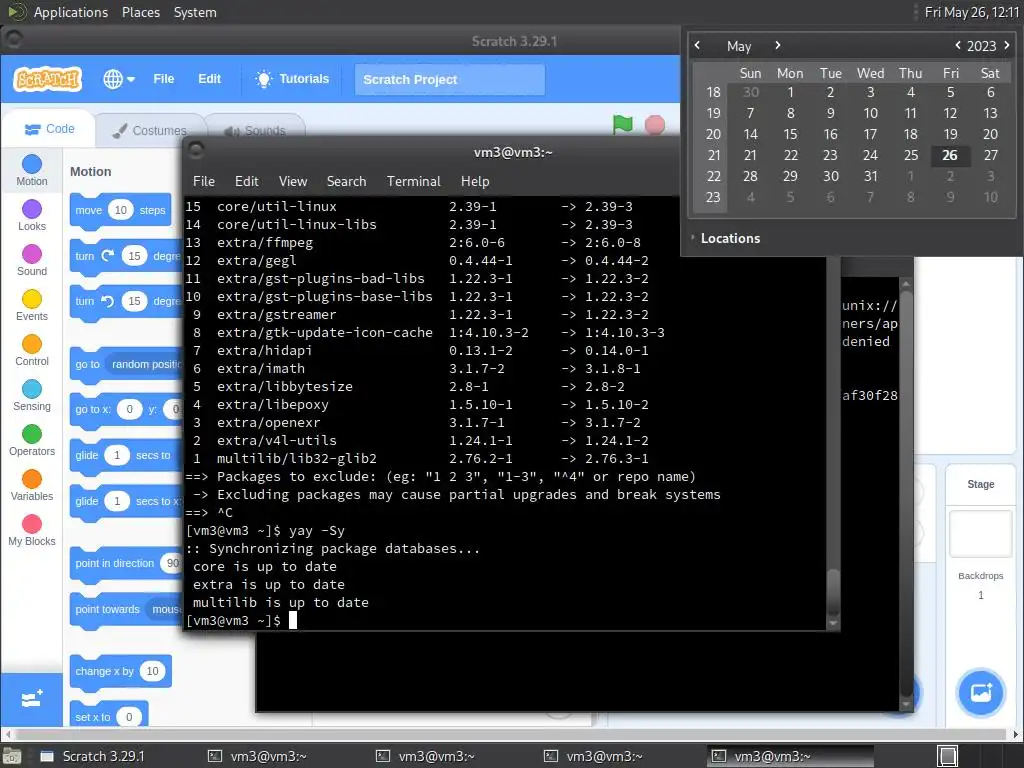
Task: Select the Sensing block category
Action: point(31,396)
